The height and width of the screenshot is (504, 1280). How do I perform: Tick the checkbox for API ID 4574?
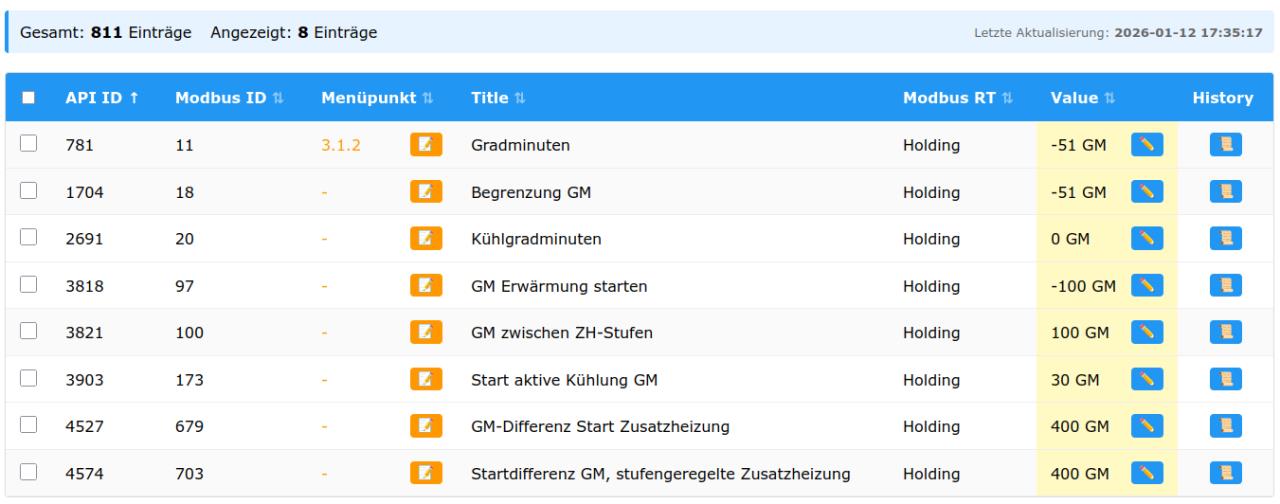pos(29,474)
